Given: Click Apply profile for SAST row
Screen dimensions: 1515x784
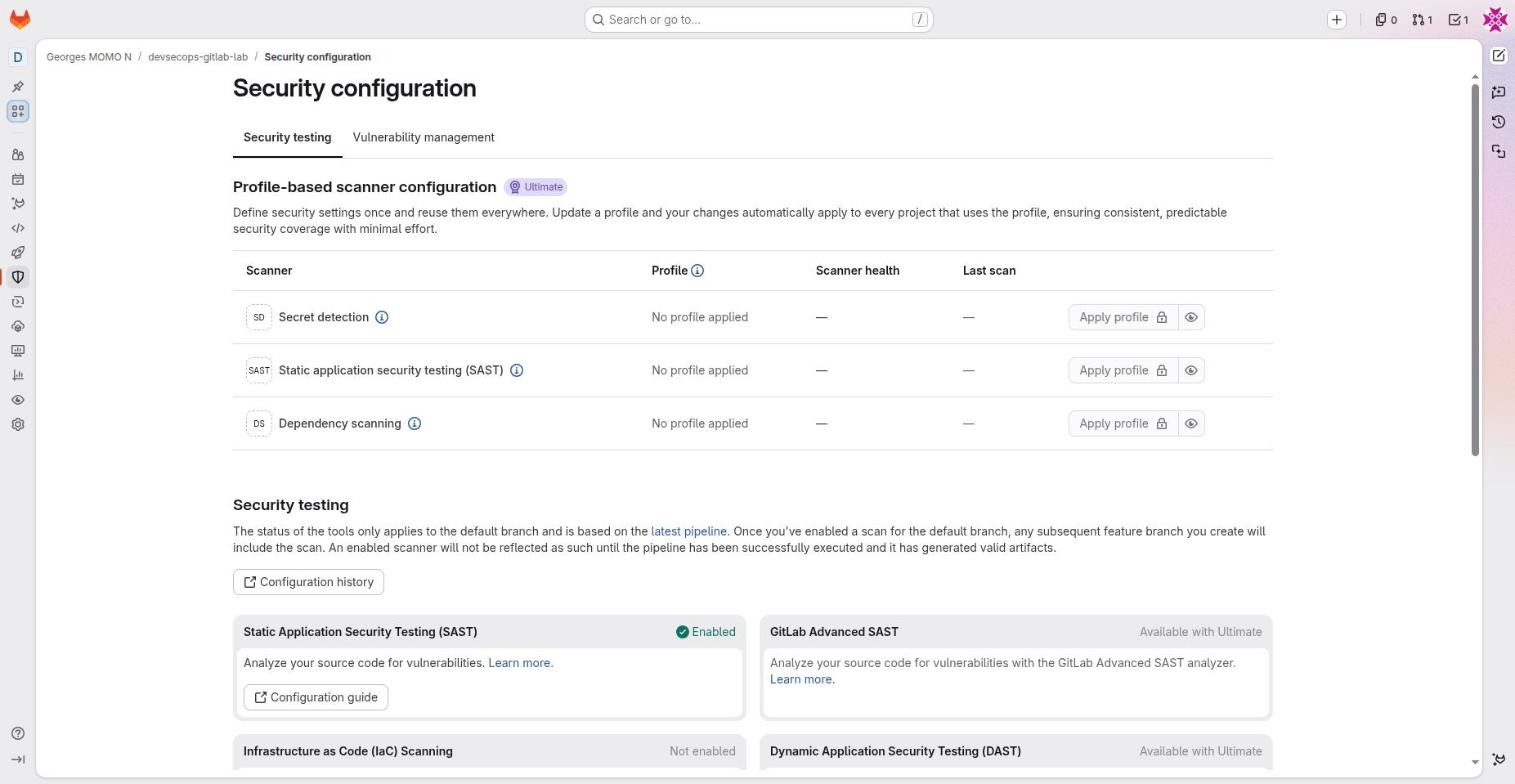Looking at the screenshot, I should (x=1123, y=370).
